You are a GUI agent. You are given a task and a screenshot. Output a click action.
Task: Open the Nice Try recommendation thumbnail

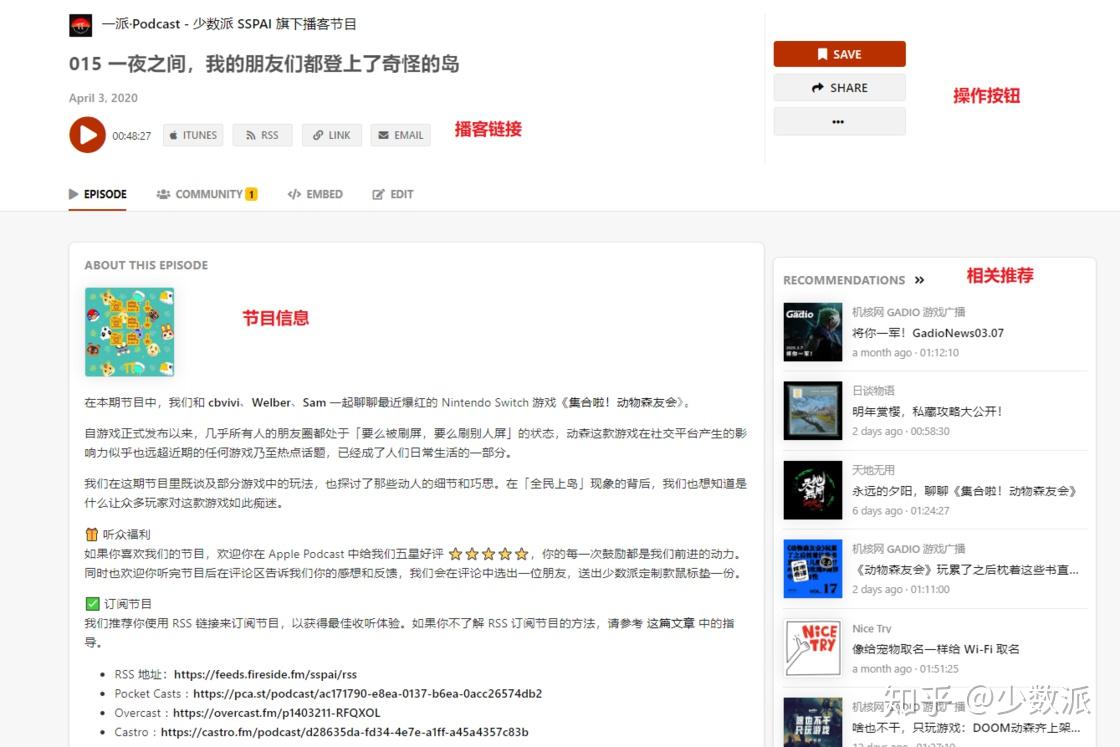point(813,648)
